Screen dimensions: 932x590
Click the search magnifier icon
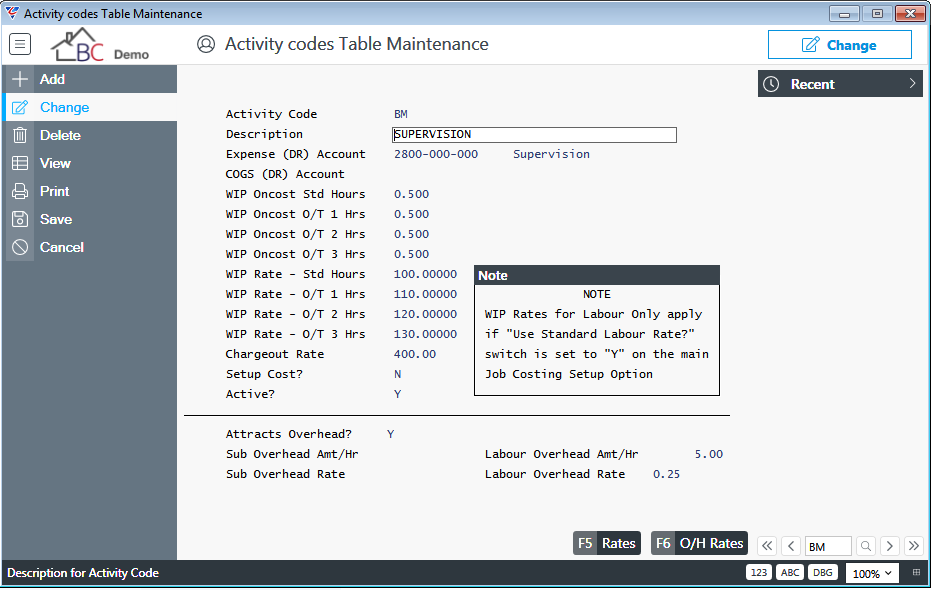tap(866, 545)
